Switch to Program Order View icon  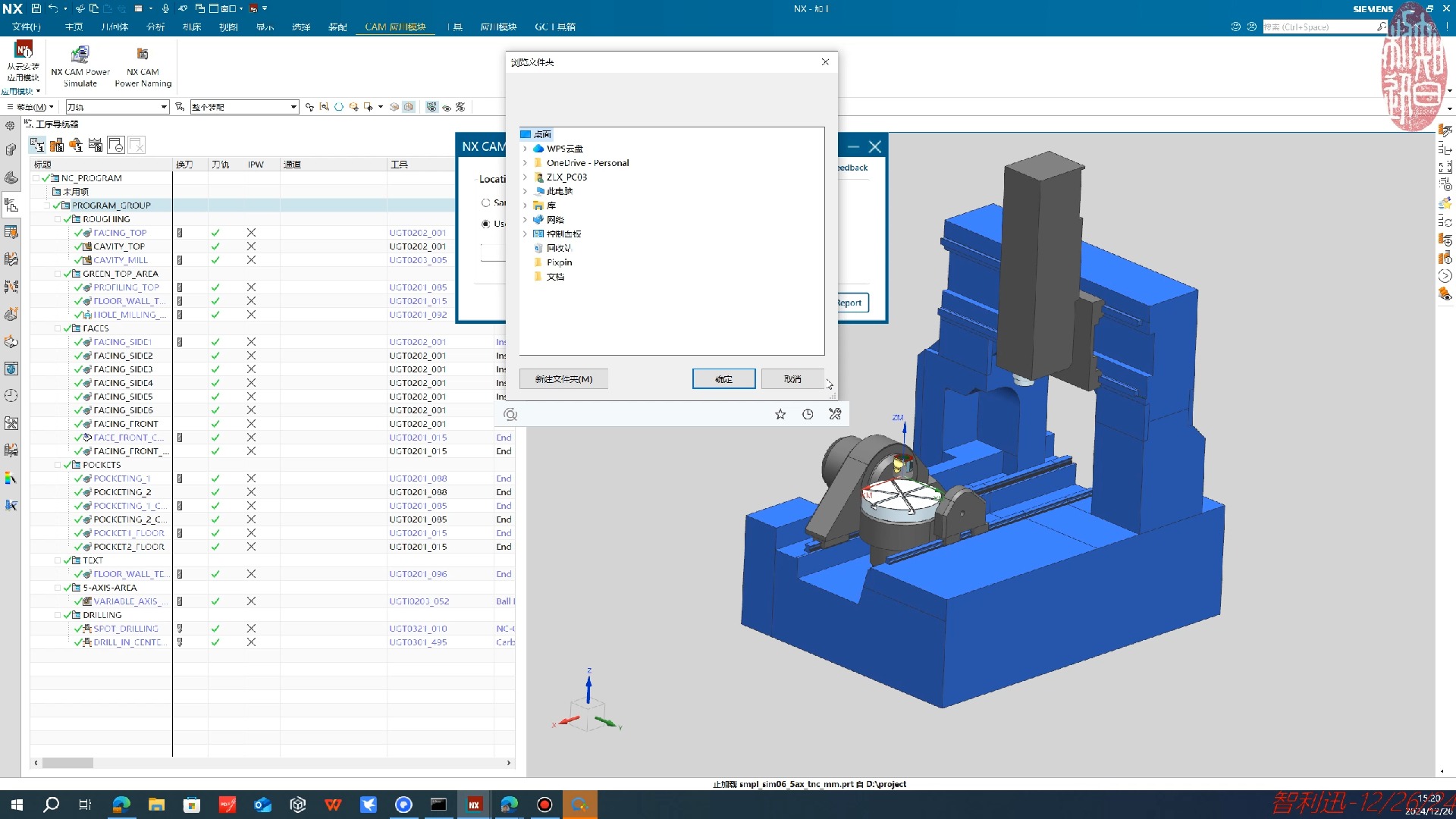pyautogui.click(x=37, y=145)
